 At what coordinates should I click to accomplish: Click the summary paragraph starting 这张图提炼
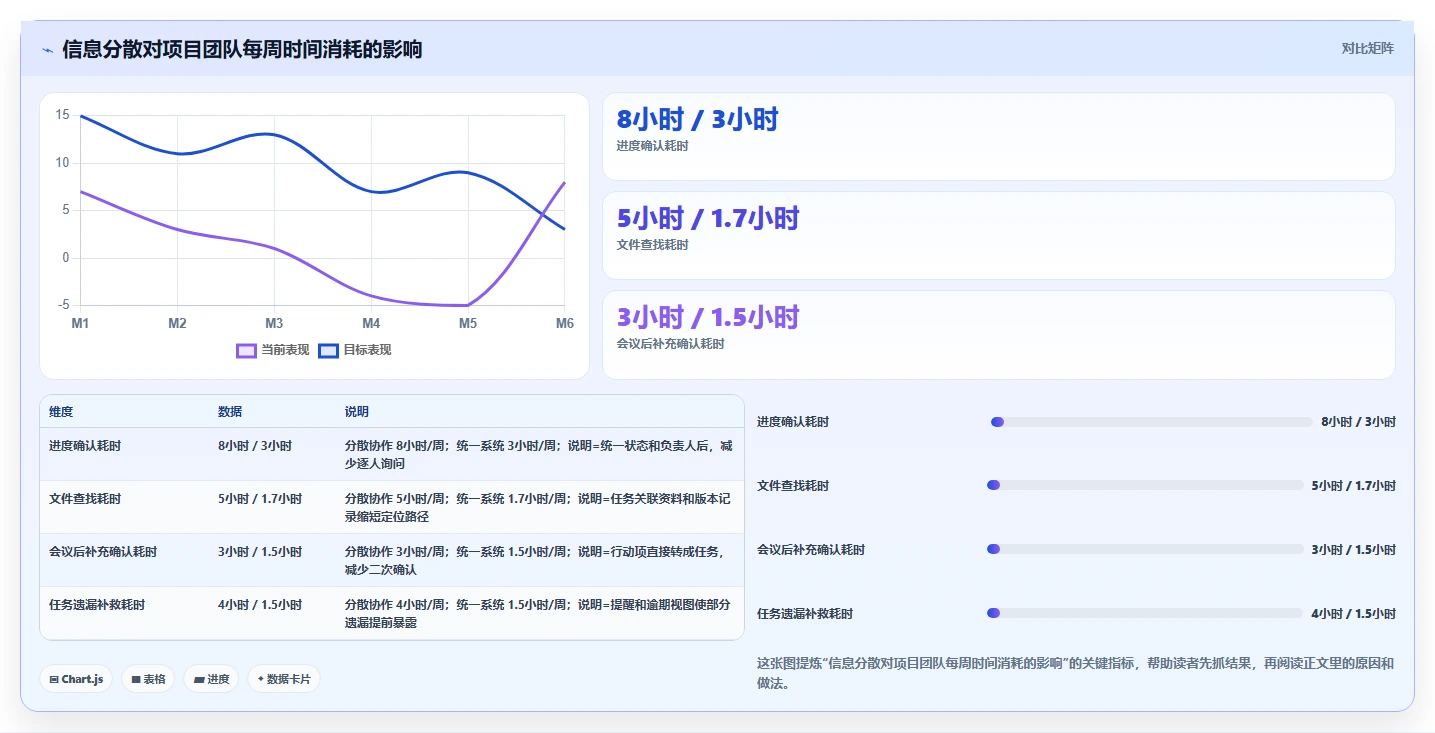(x=1075, y=674)
